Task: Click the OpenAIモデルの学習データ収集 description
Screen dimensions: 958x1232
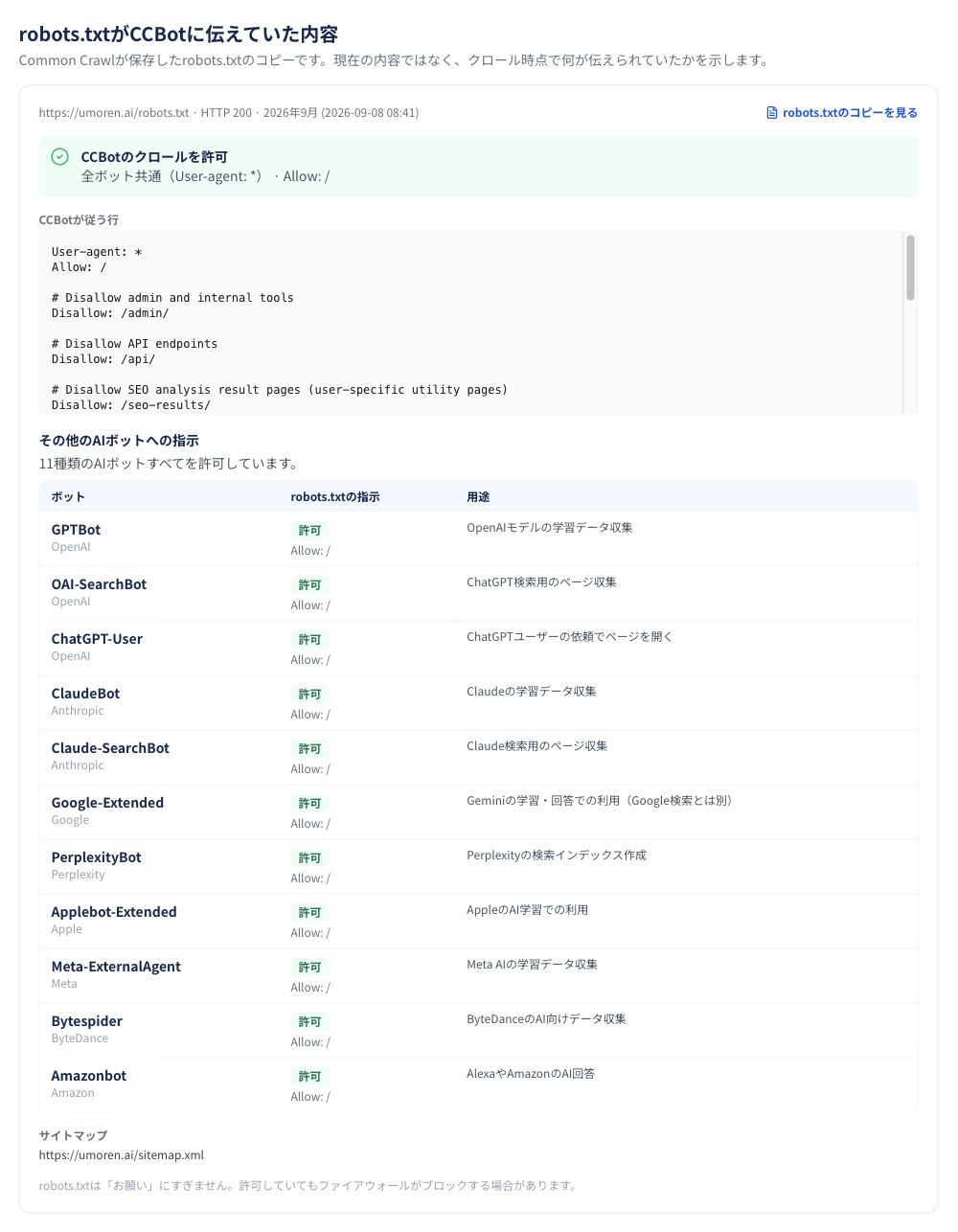Action: [x=550, y=528]
